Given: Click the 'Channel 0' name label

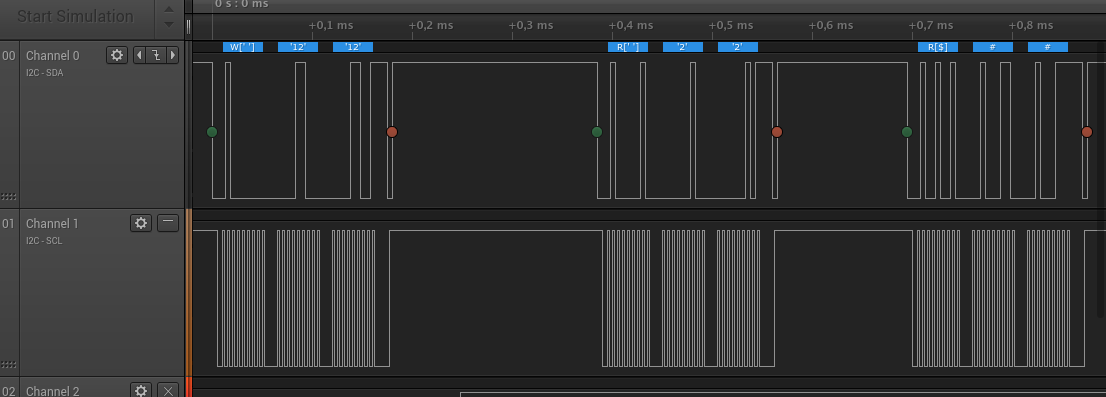Looking at the screenshot, I should [x=53, y=55].
